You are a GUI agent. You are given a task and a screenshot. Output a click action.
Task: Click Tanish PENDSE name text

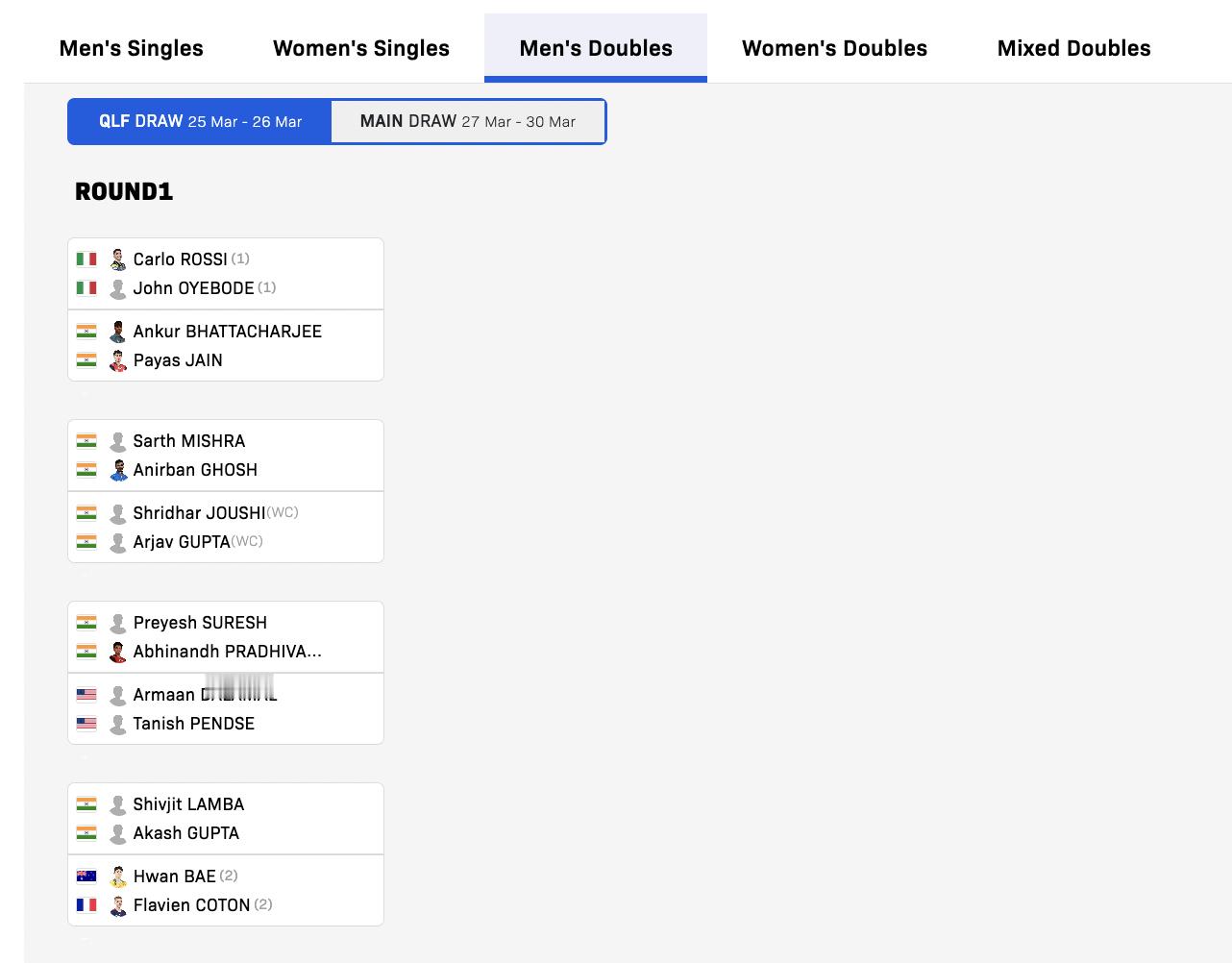[x=193, y=724]
